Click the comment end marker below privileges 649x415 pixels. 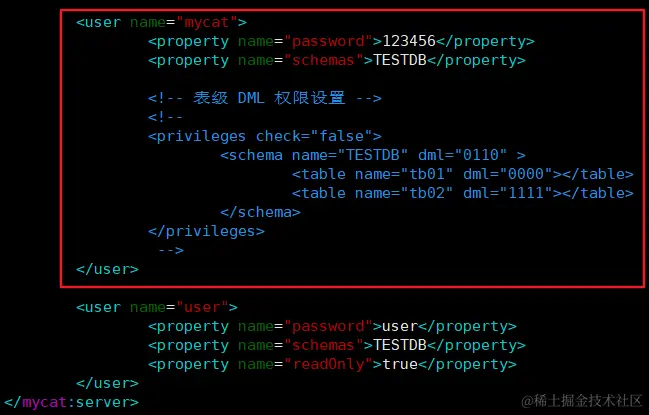[x=171, y=251]
